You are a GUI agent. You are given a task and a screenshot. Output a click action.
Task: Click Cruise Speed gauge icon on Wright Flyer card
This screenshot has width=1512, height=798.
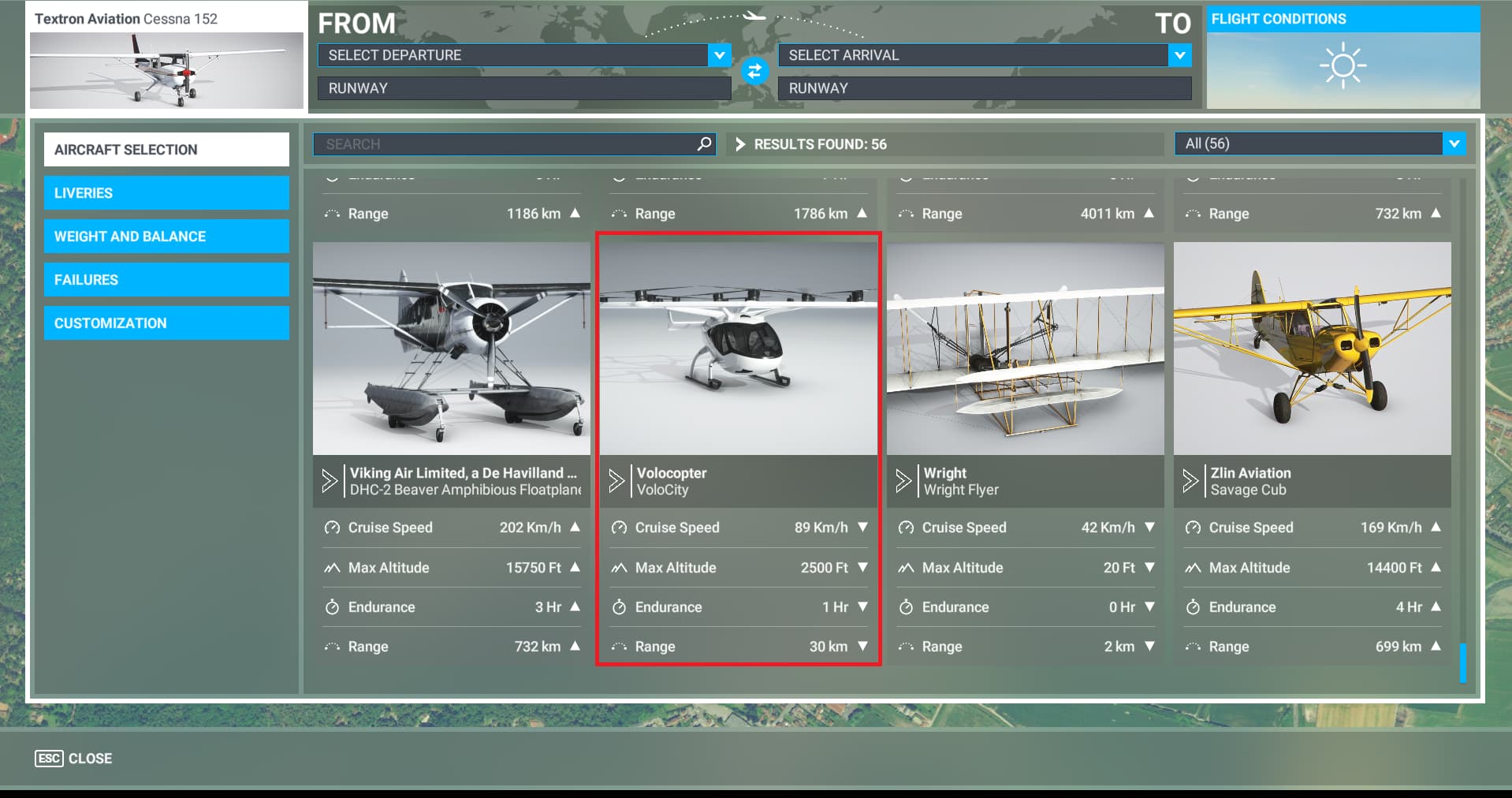(907, 528)
